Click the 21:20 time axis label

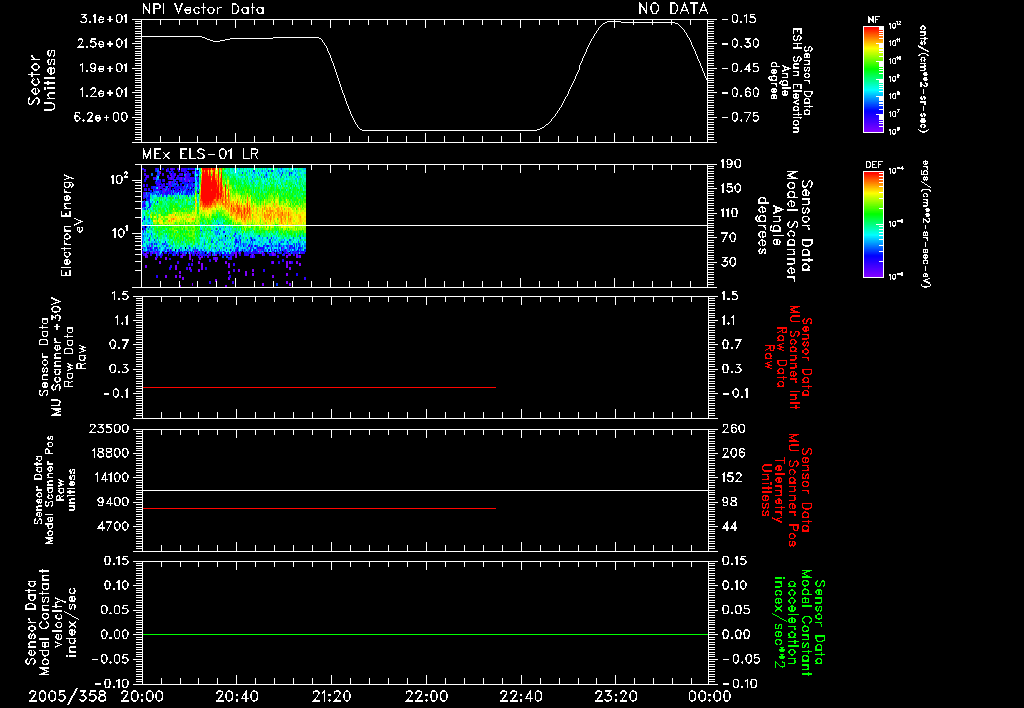pyautogui.click(x=331, y=696)
